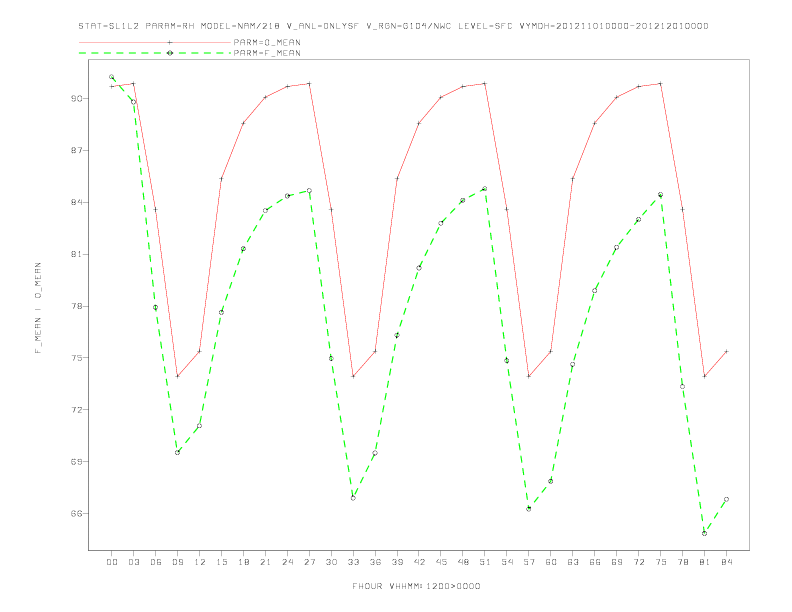Pick the red O_MEAN plus marker at hour 51
Screen dimensions: 792x612
pos(485,83)
